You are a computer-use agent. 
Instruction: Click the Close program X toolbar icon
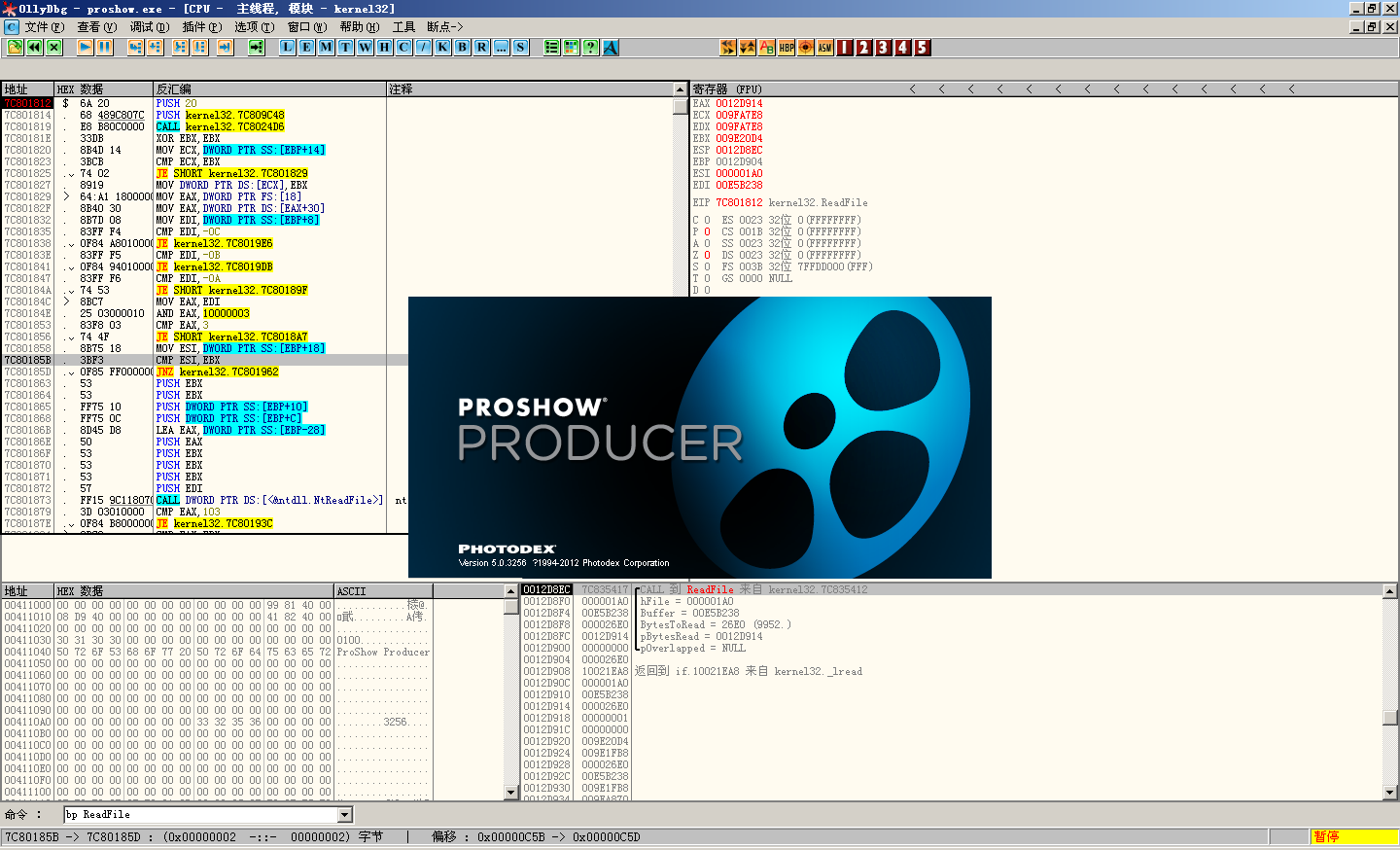(53, 47)
